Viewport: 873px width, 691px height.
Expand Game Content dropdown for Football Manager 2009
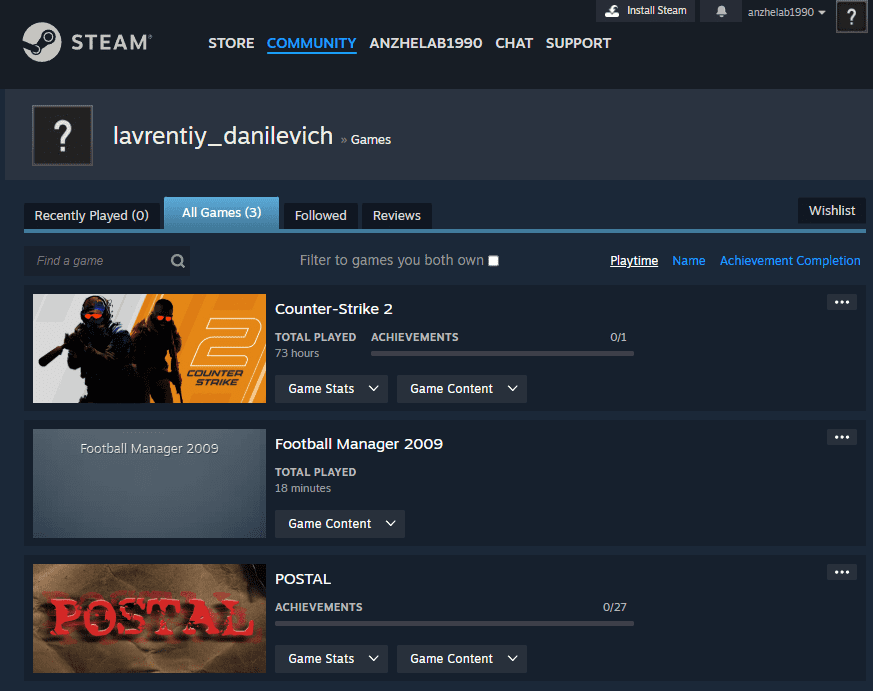[339, 524]
